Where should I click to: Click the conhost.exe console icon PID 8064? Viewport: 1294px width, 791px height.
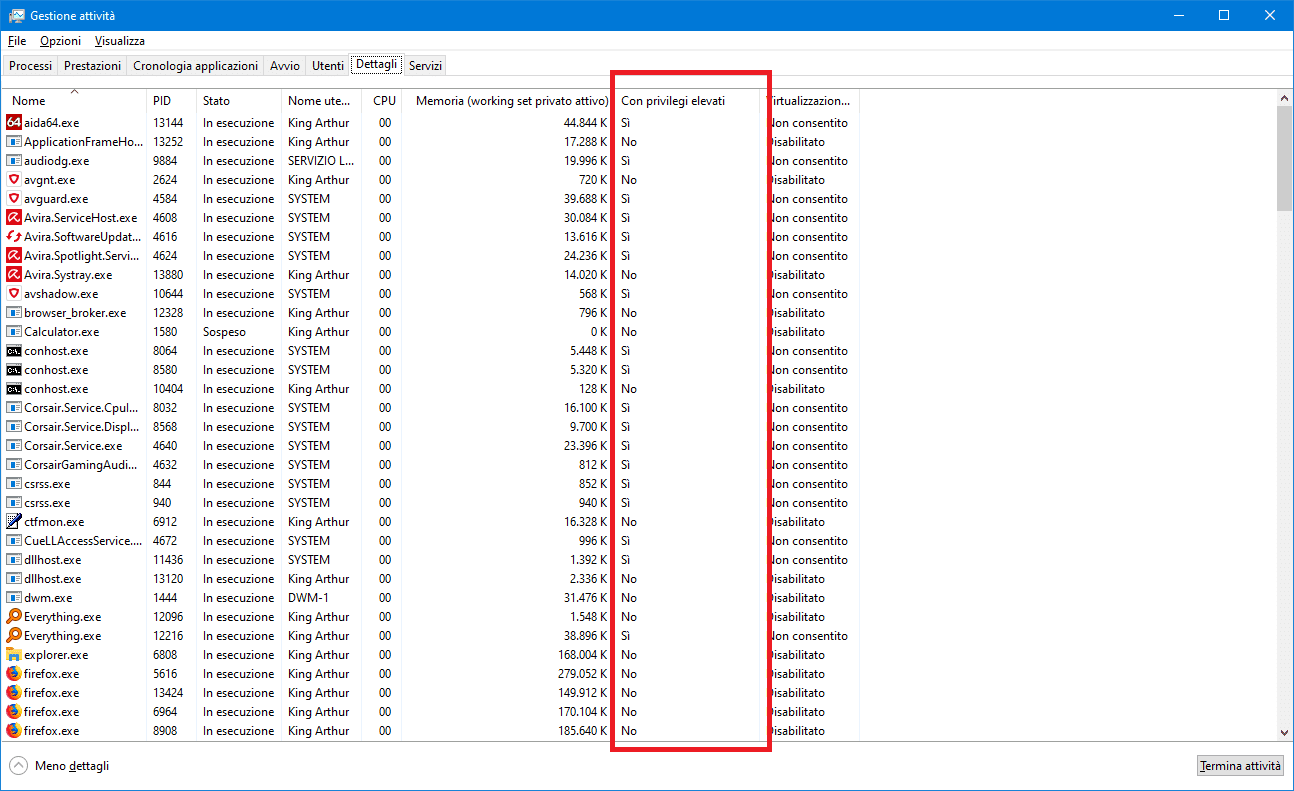[14, 351]
